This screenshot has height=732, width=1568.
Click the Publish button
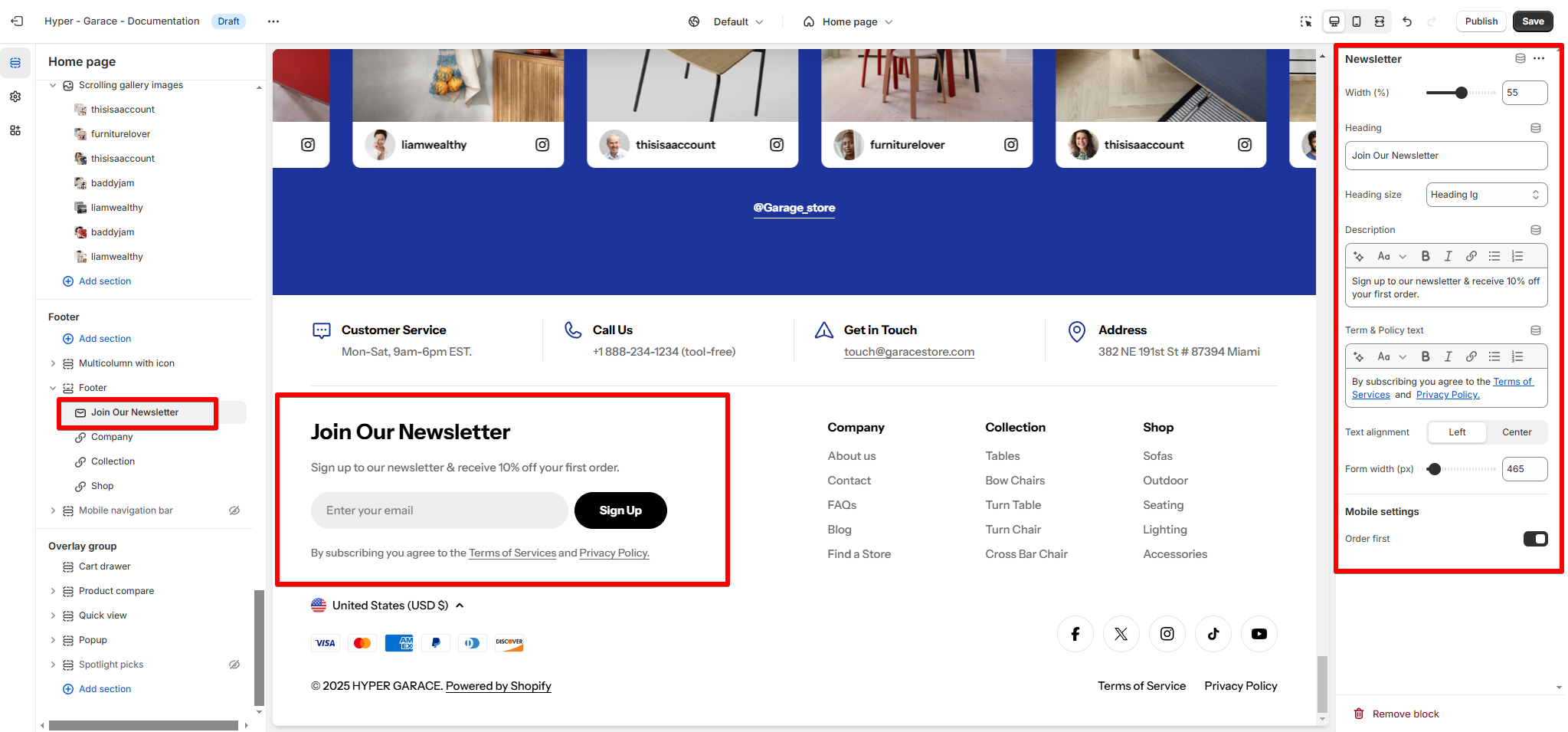click(1481, 21)
